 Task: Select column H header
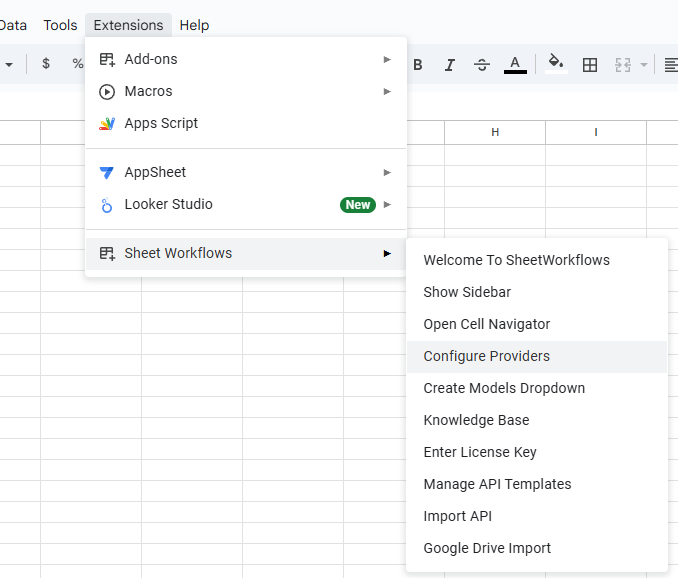(495, 132)
